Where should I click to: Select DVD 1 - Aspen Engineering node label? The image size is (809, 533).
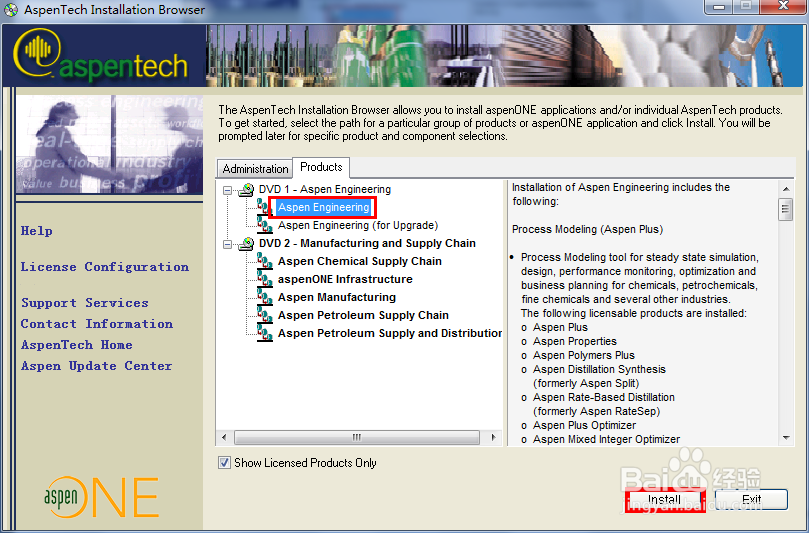(325, 189)
